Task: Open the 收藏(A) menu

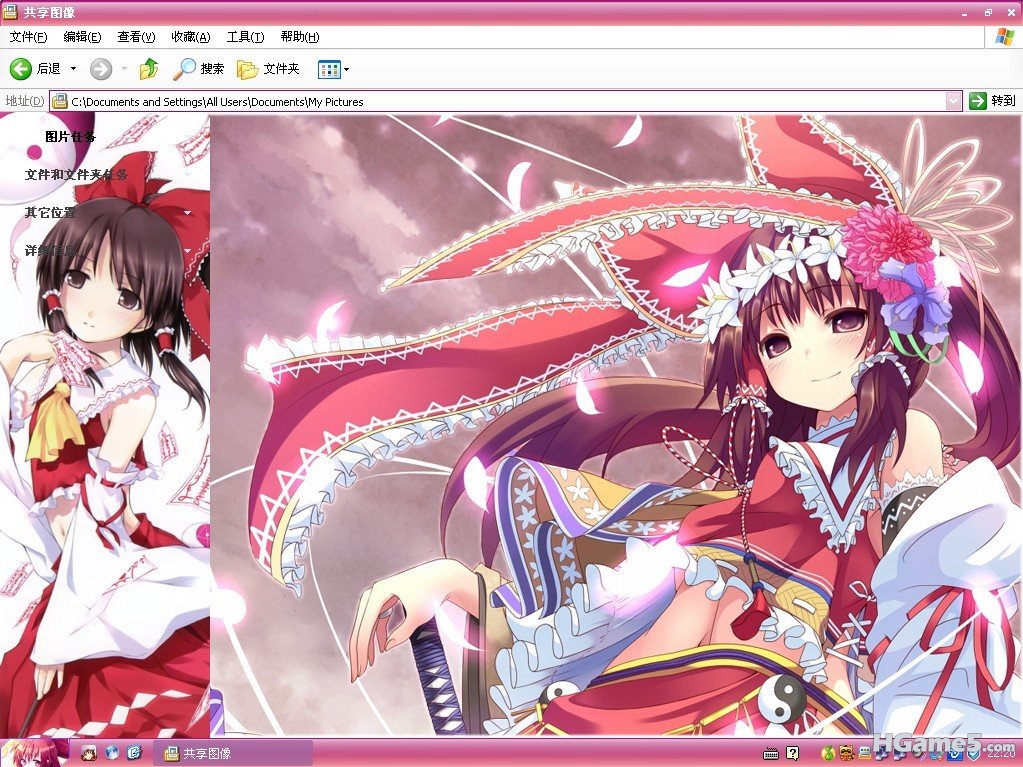Action: click(x=191, y=37)
